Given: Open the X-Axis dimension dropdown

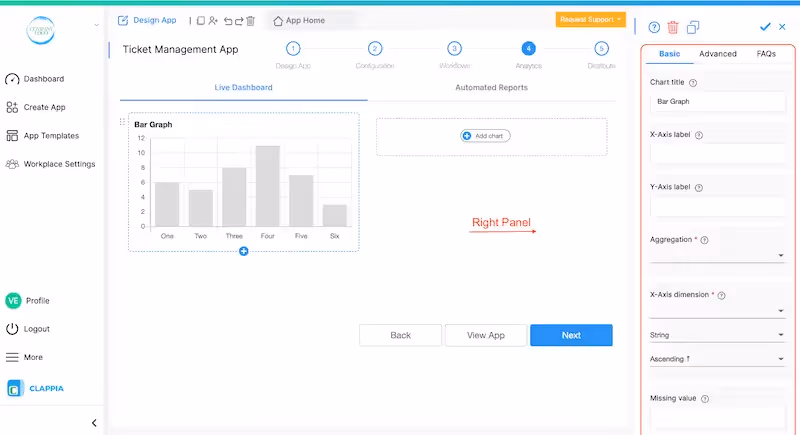Looking at the screenshot, I should [717, 311].
